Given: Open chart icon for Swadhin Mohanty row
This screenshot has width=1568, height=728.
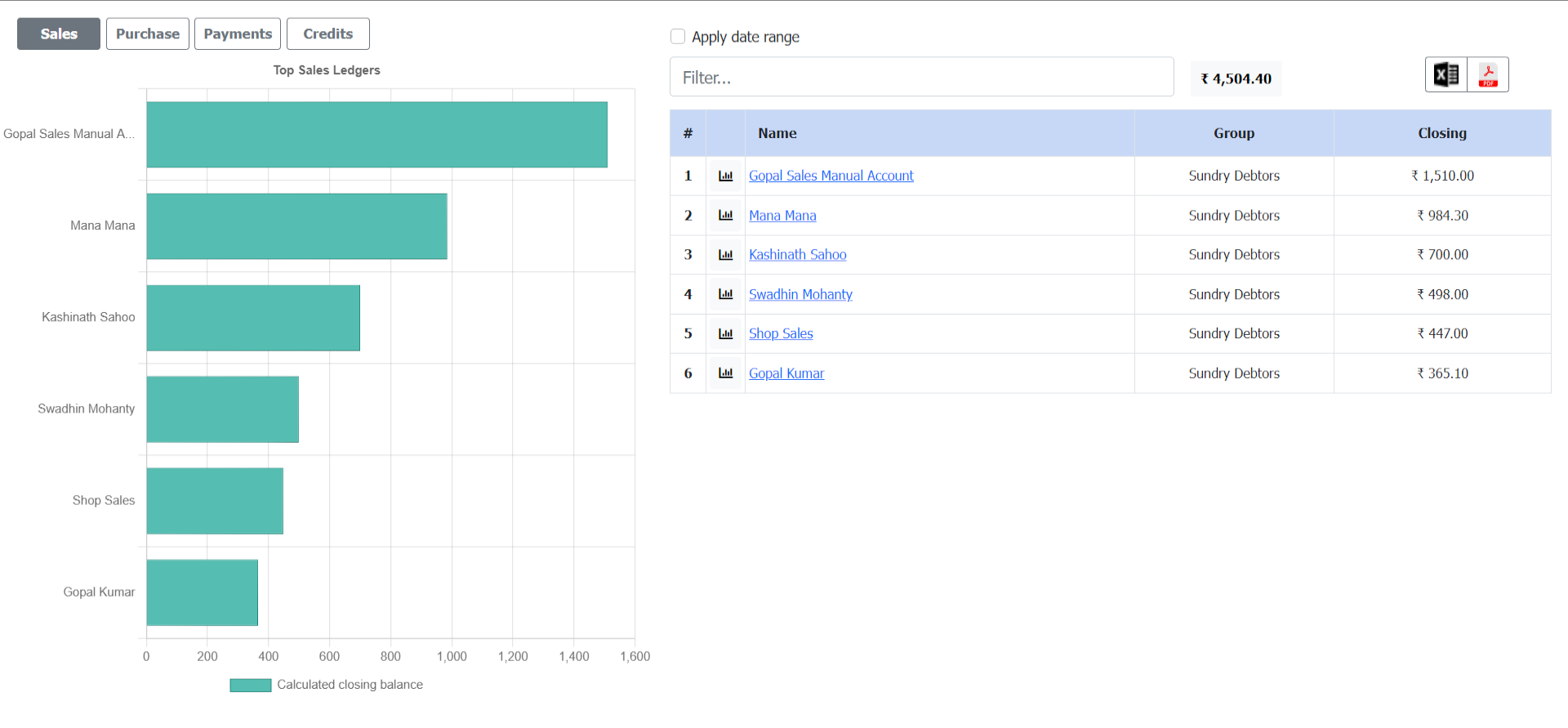Looking at the screenshot, I should (725, 294).
